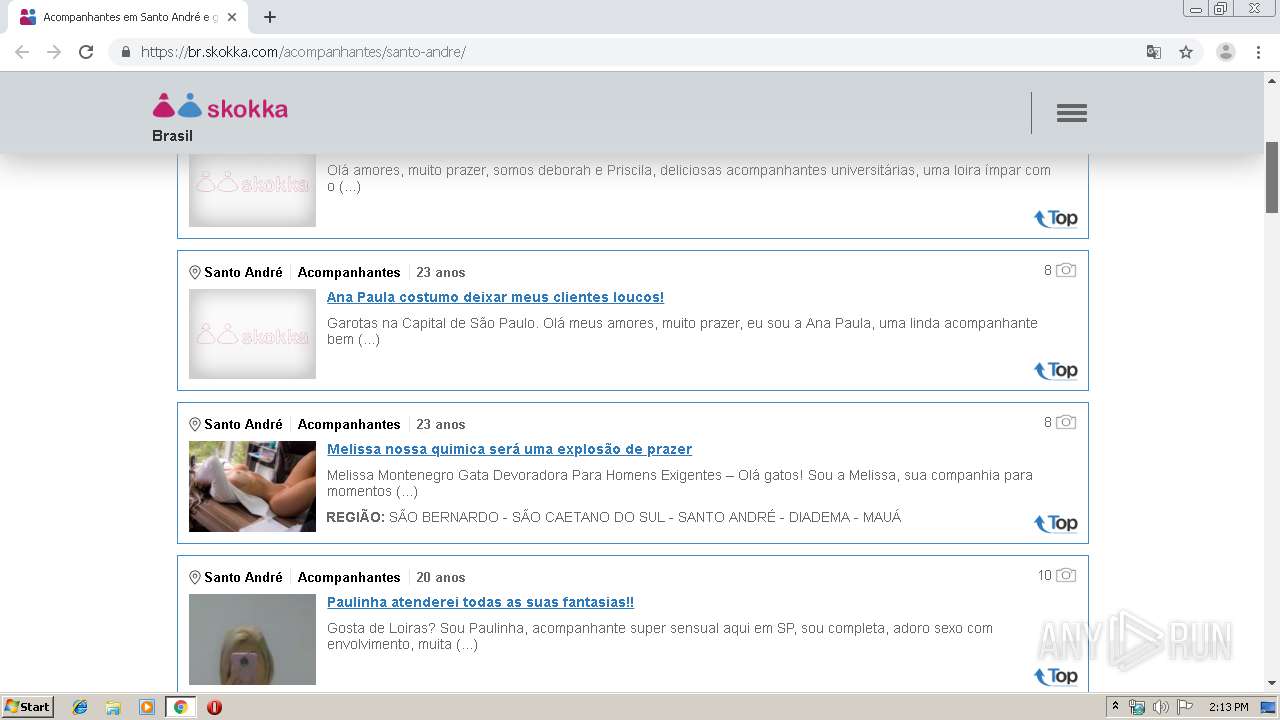View site security lock info
The image size is (1280, 720).
pyautogui.click(x=125, y=52)
